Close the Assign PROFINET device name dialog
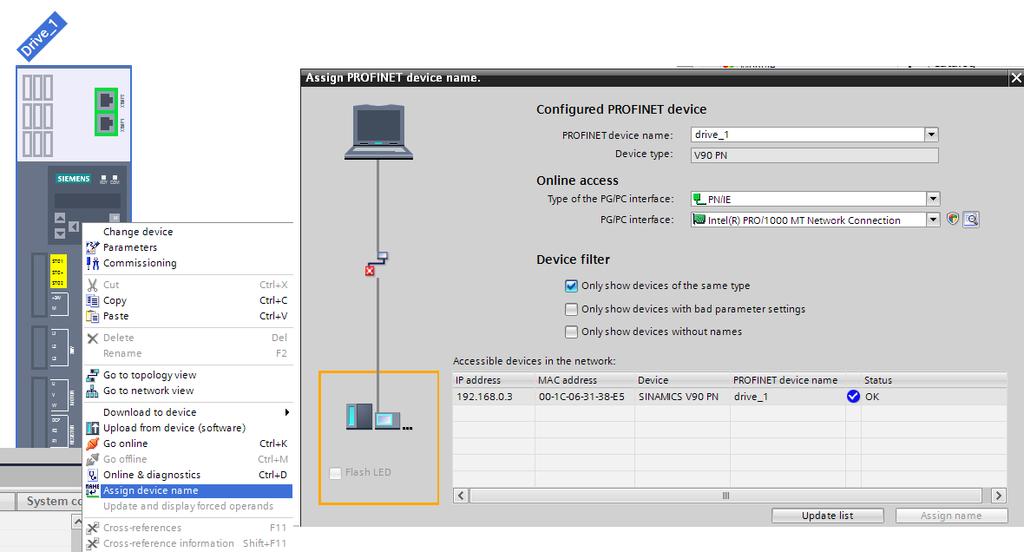The width and height of the screenshot is (1024, 552). coord(1016,78)
